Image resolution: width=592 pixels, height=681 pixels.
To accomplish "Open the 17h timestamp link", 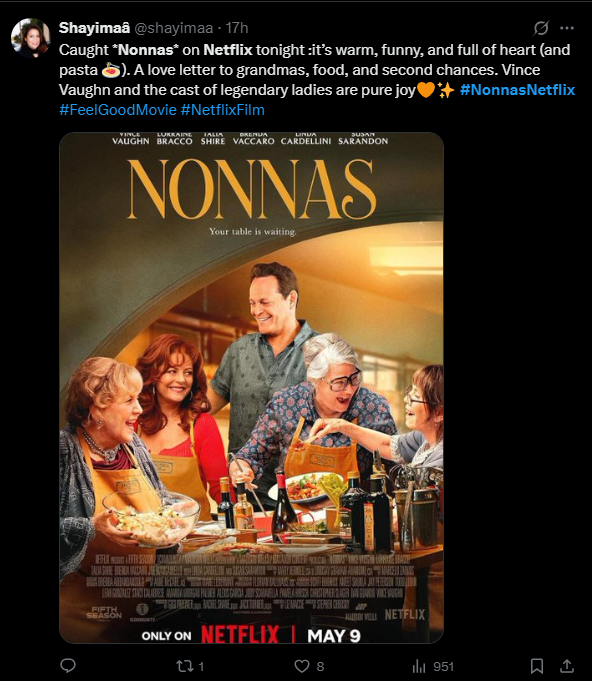I will (x=237, y=28).
